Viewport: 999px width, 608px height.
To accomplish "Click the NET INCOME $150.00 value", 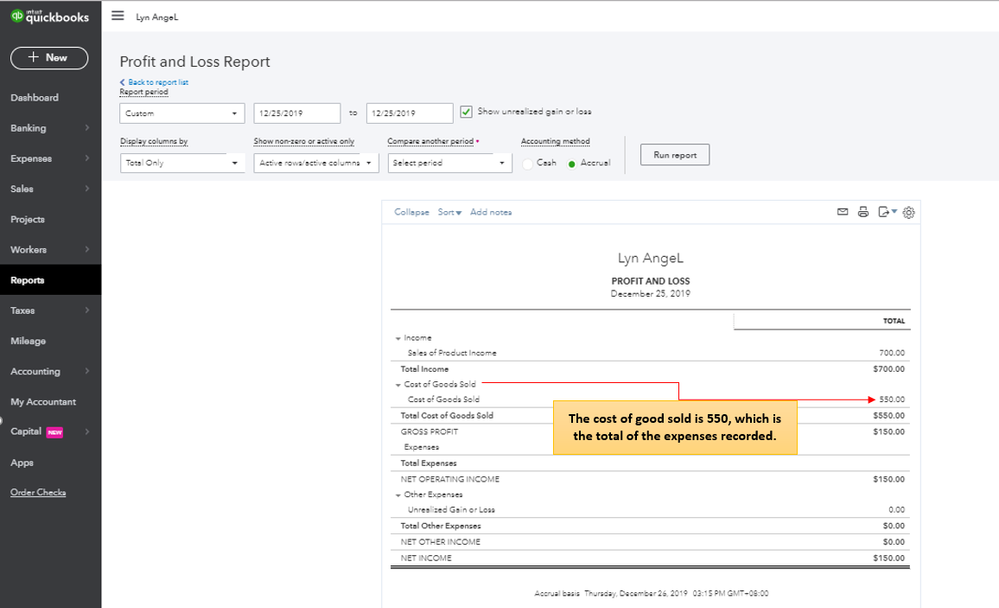I will 889,558.
